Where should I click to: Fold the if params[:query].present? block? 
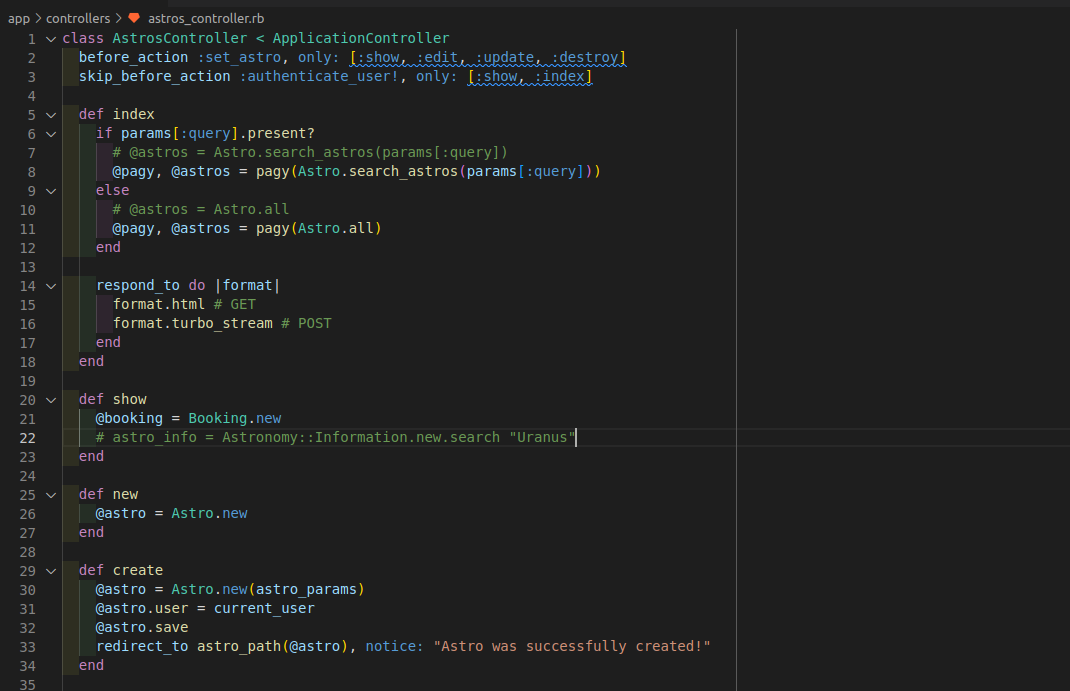(x=50, y=133)
